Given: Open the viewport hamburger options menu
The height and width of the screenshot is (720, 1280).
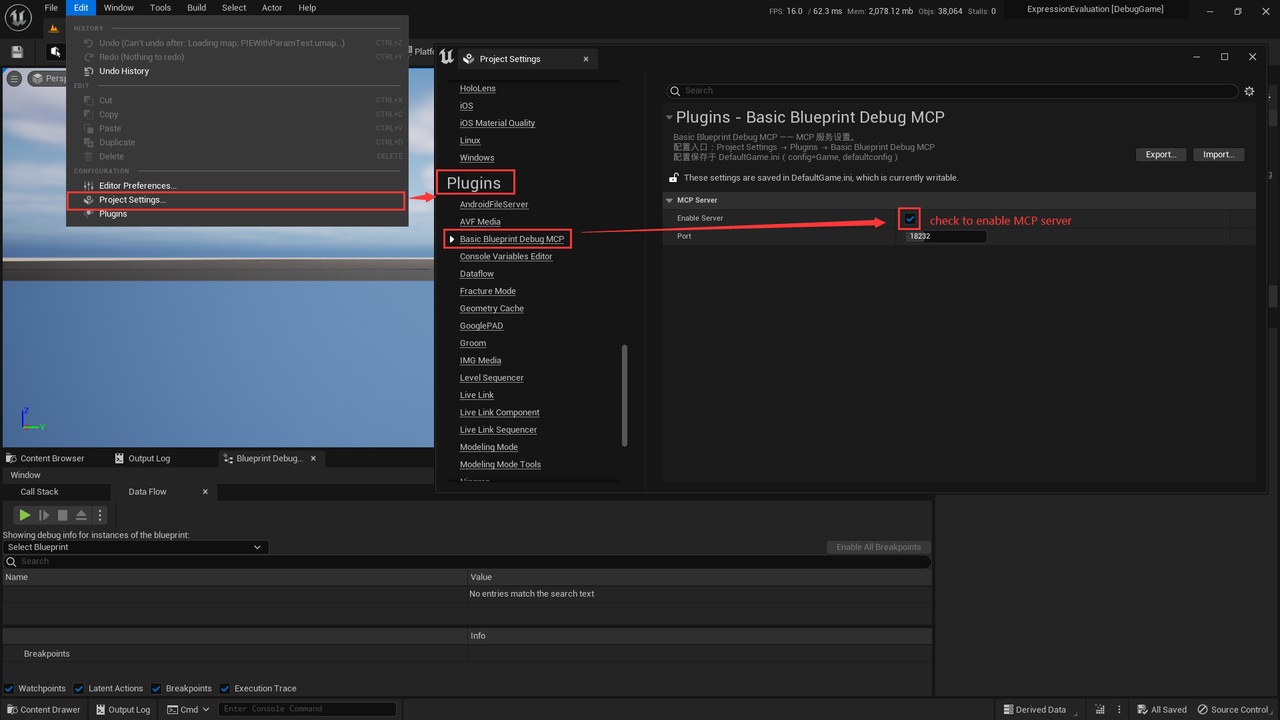Looking at the screenshot, I should (x=14, y=78).
